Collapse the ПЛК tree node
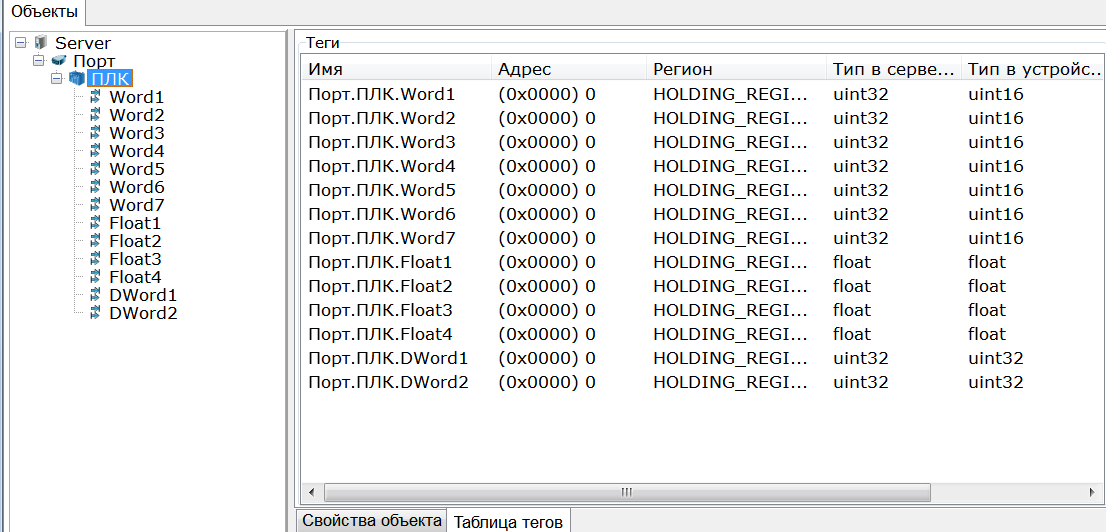 tap(57, 79)
